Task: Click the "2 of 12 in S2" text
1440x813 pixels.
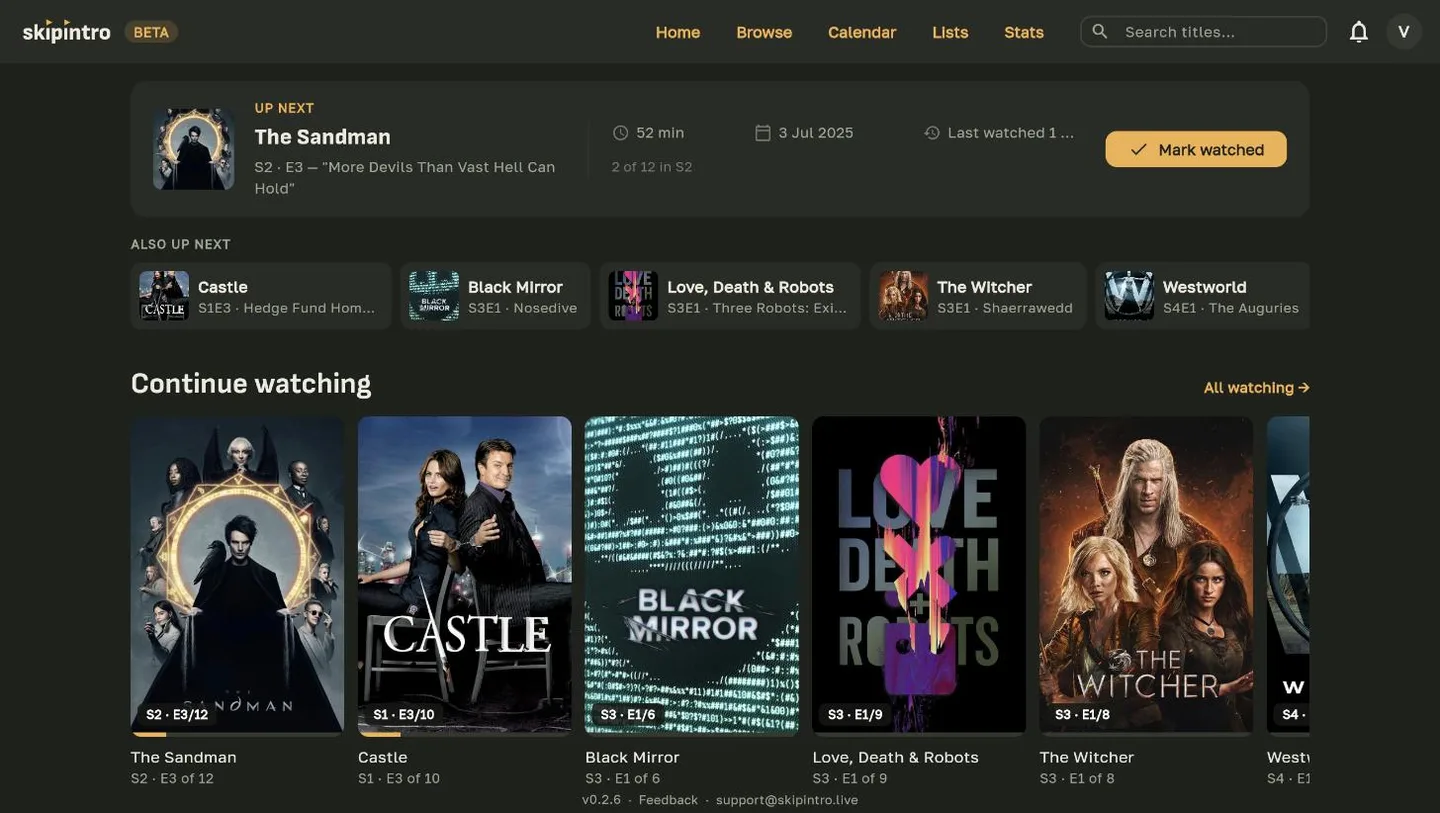Action: coord(652,166)
